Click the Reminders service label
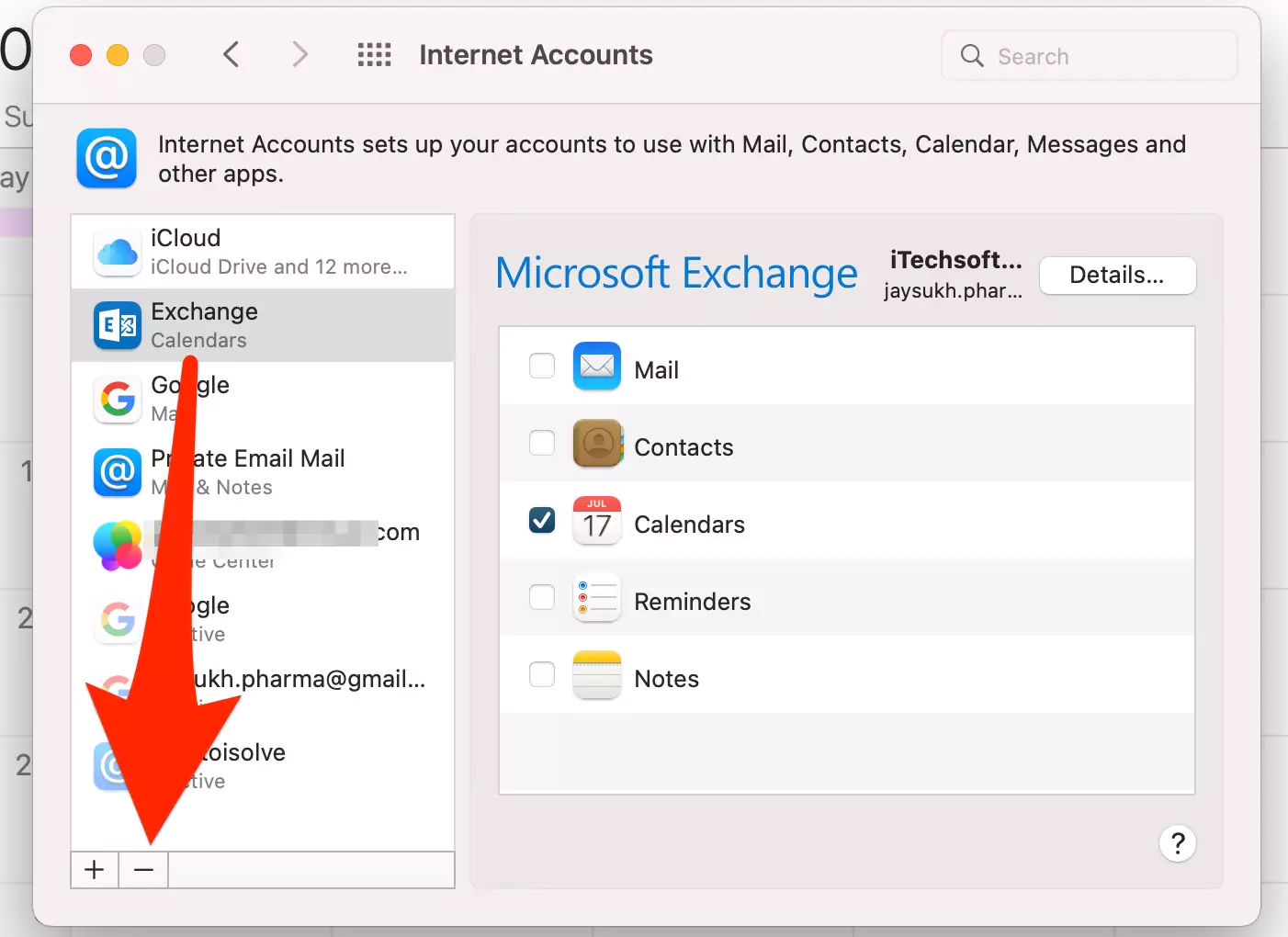This screenshot has width=1288, height=937. (693, 602)
